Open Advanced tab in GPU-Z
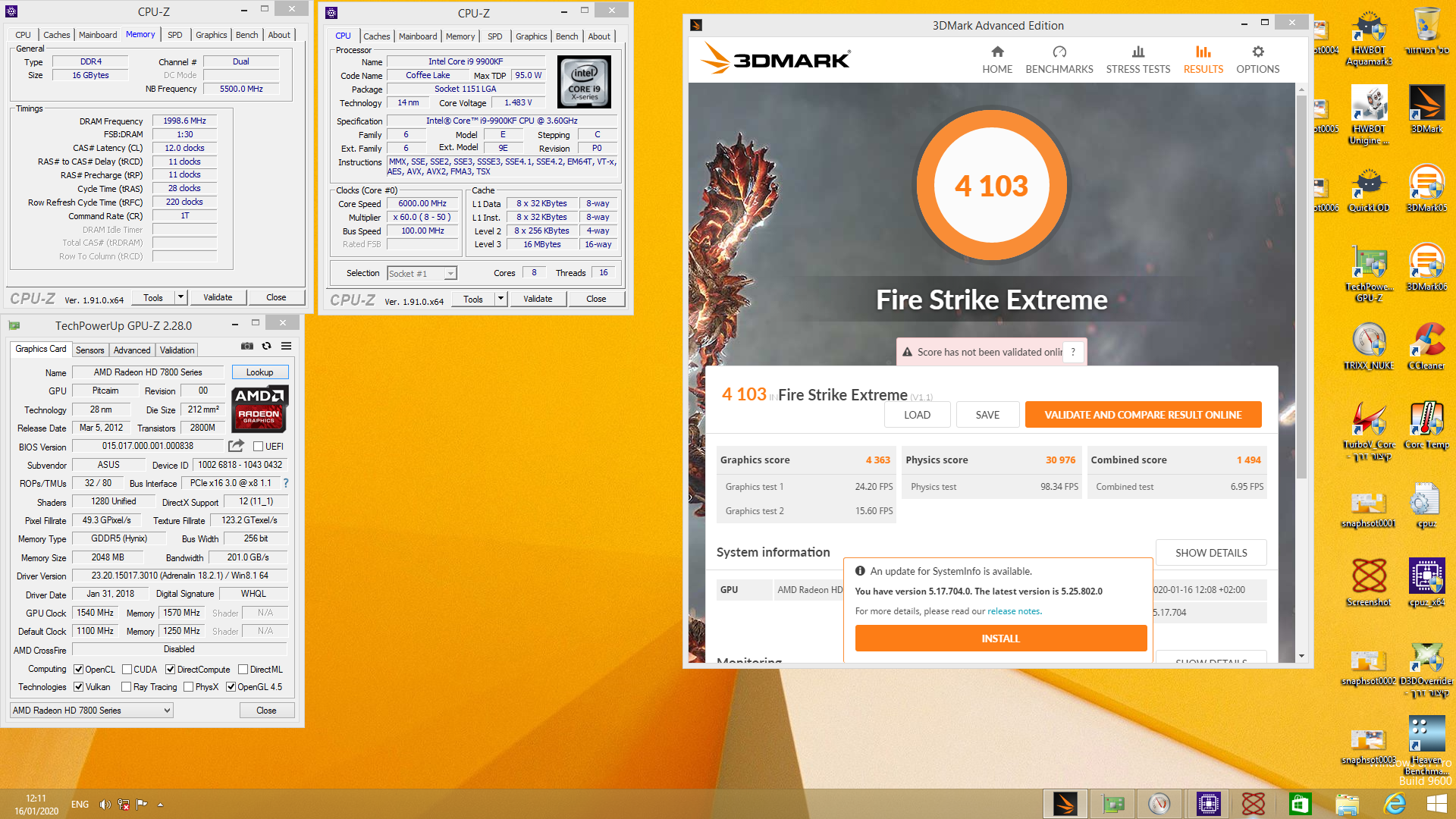1456x819 pixels. [x=132, y=350]
